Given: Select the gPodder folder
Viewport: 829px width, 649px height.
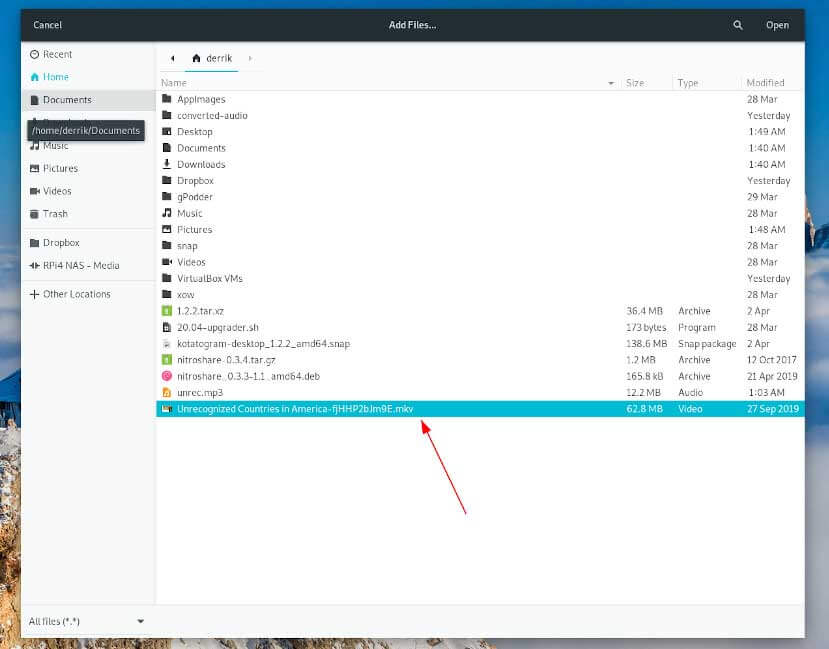Looking at the screenshot, I should point(480,197).
